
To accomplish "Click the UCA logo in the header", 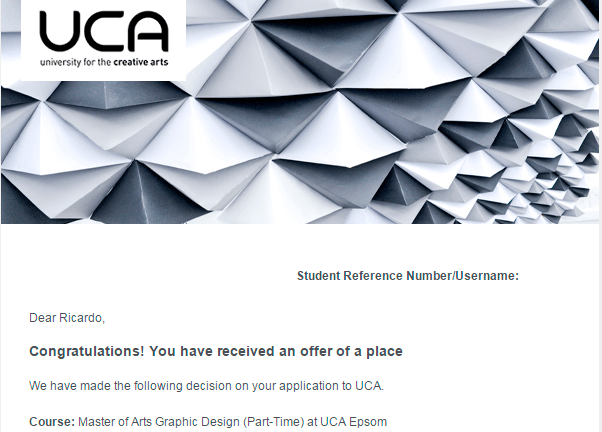I will (103, 39).
